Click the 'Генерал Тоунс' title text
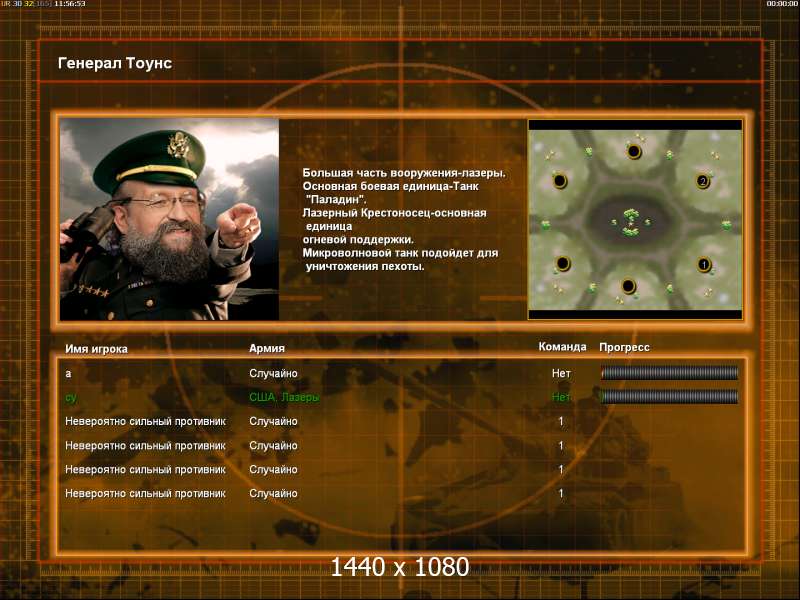The width and height of the screenshot is (800, 600). 115,63
